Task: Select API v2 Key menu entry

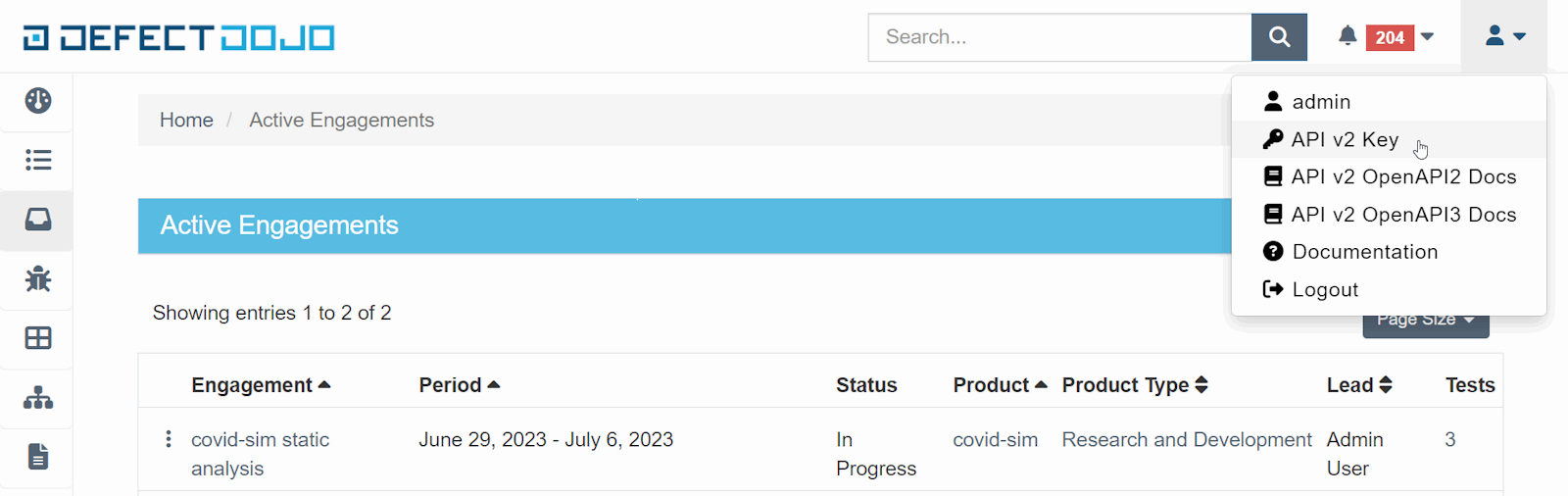Action: [1345, 140]
